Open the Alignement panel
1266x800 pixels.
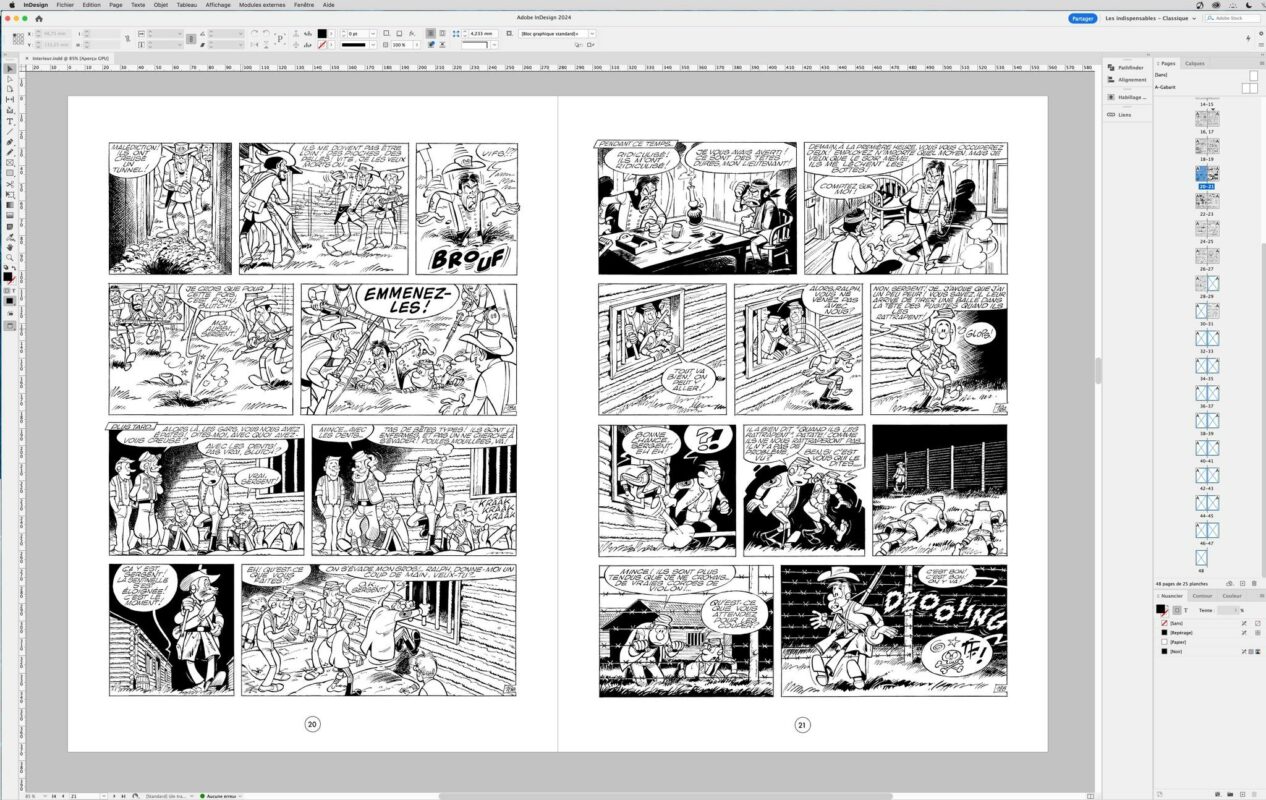point(1126,80)
